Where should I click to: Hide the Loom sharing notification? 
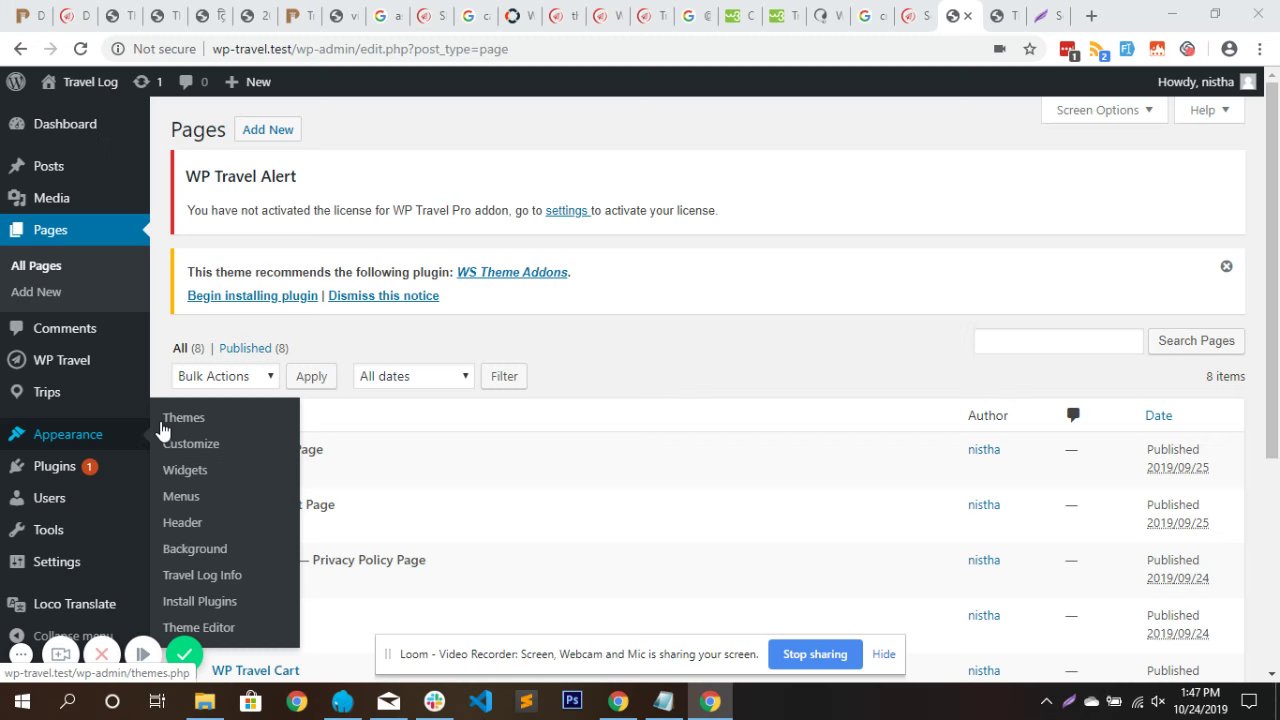tap(884, 654)
